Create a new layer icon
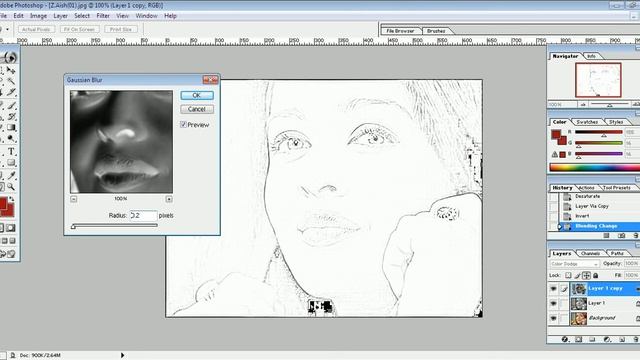The image size is (640, 360). click(622, 339)
